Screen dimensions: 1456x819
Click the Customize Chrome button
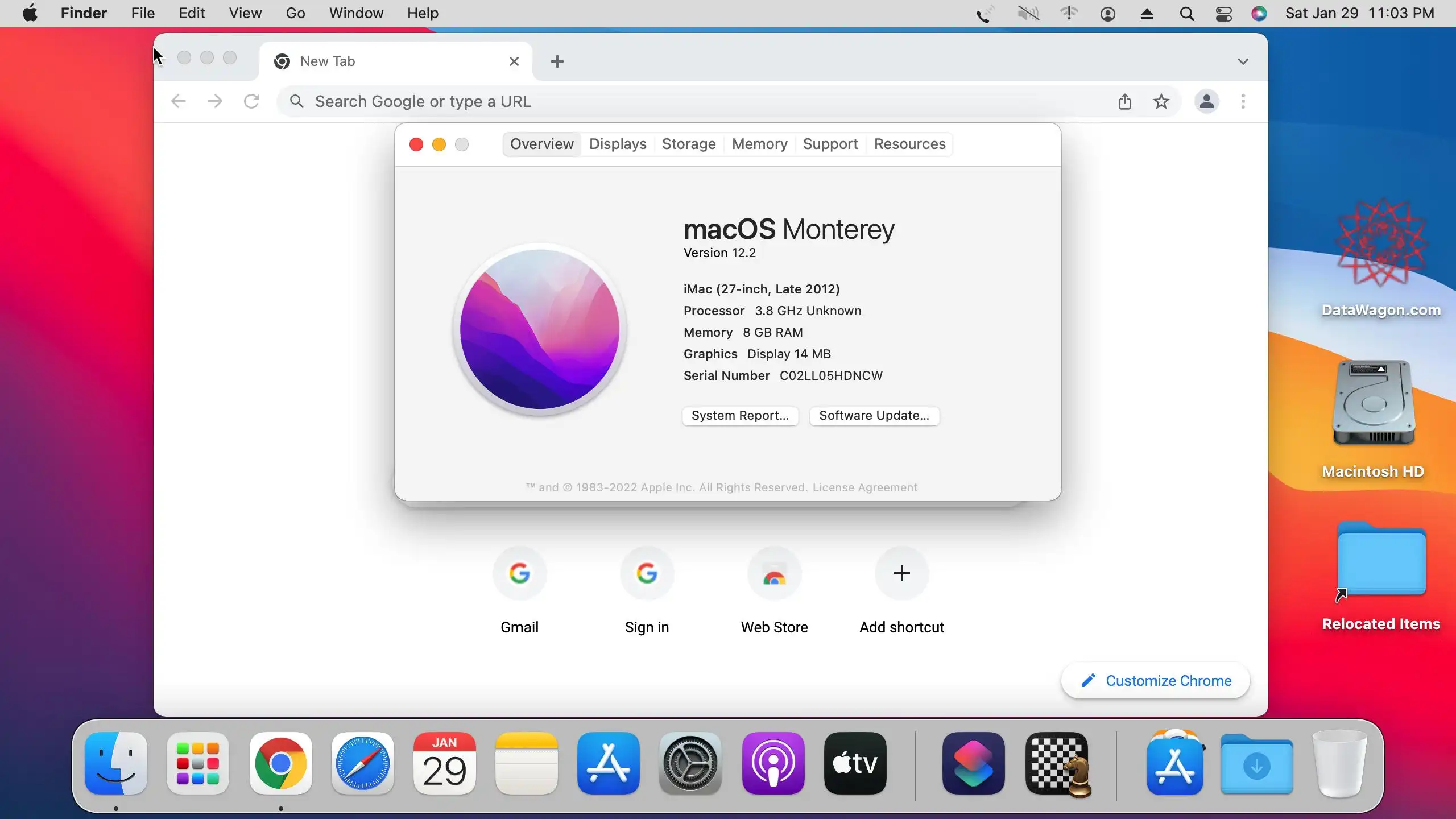coord(1155,681)
